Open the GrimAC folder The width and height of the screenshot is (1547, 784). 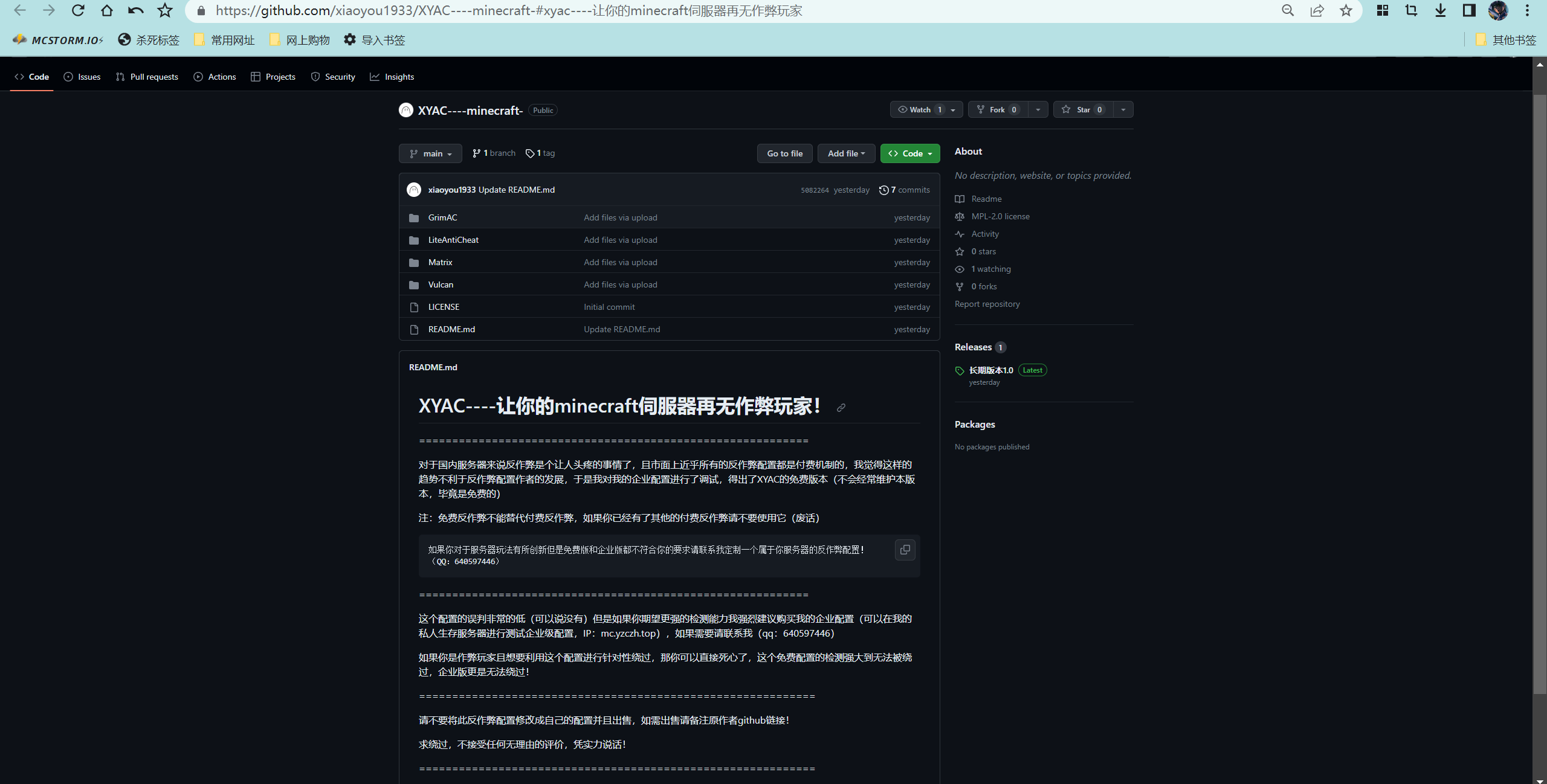(442, 217)
